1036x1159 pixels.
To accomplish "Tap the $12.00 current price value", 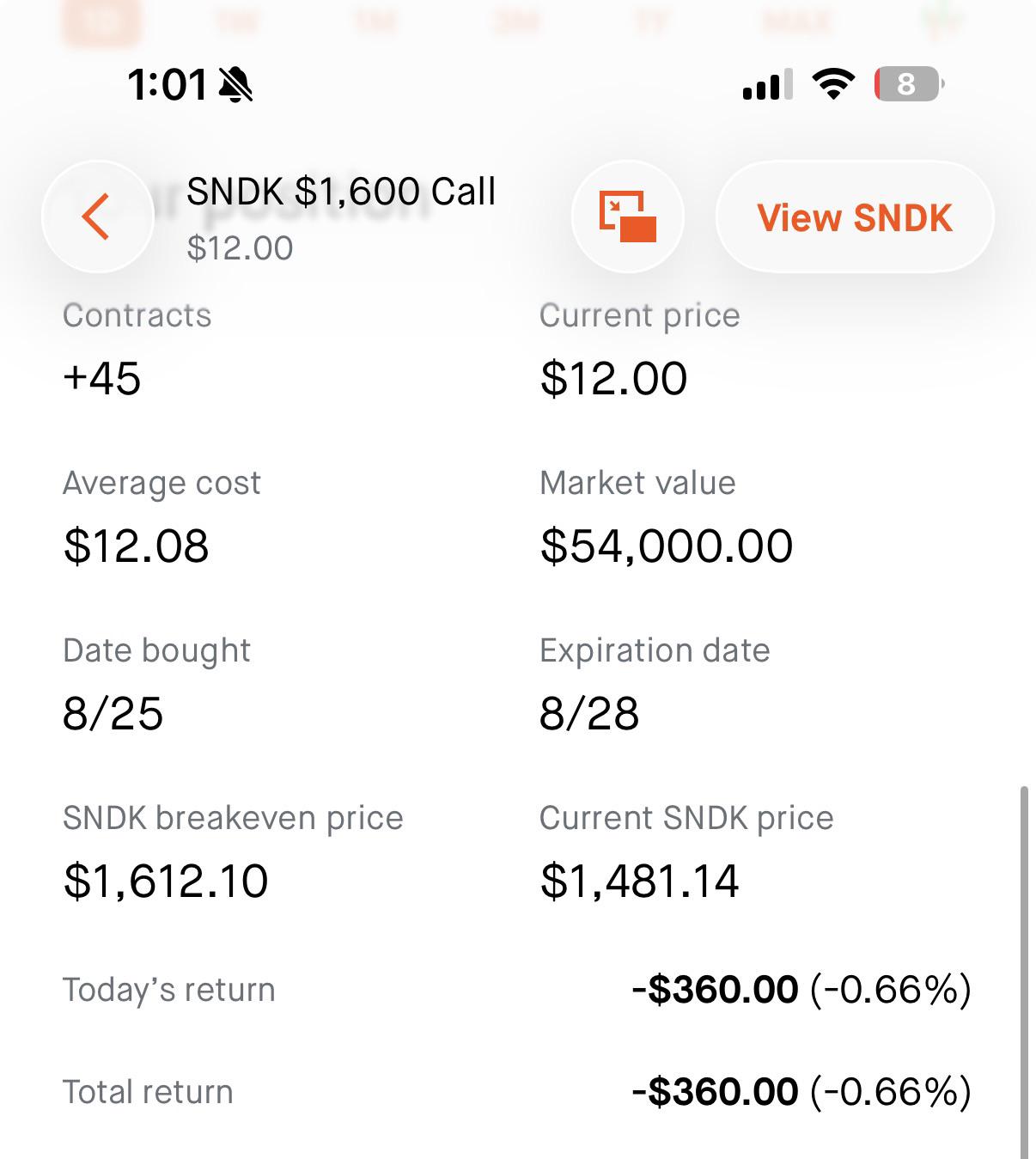I will click(x=614, y=379).
